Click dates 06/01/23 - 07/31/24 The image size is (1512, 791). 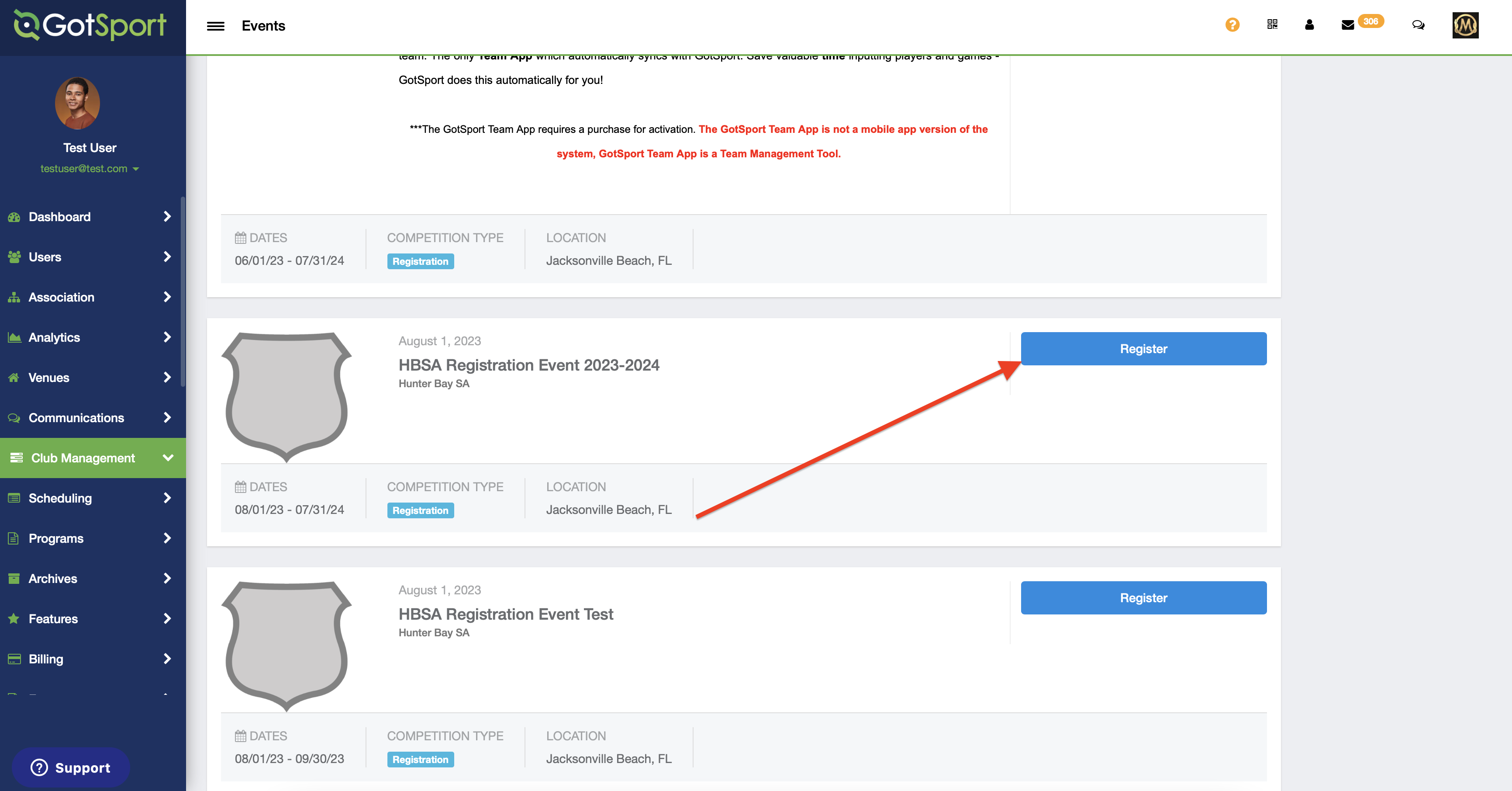[290, 261]
